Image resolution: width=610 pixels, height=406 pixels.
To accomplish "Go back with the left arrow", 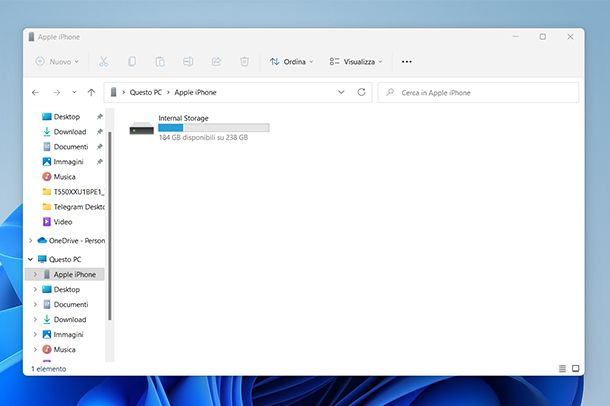I will pos(35,92).
